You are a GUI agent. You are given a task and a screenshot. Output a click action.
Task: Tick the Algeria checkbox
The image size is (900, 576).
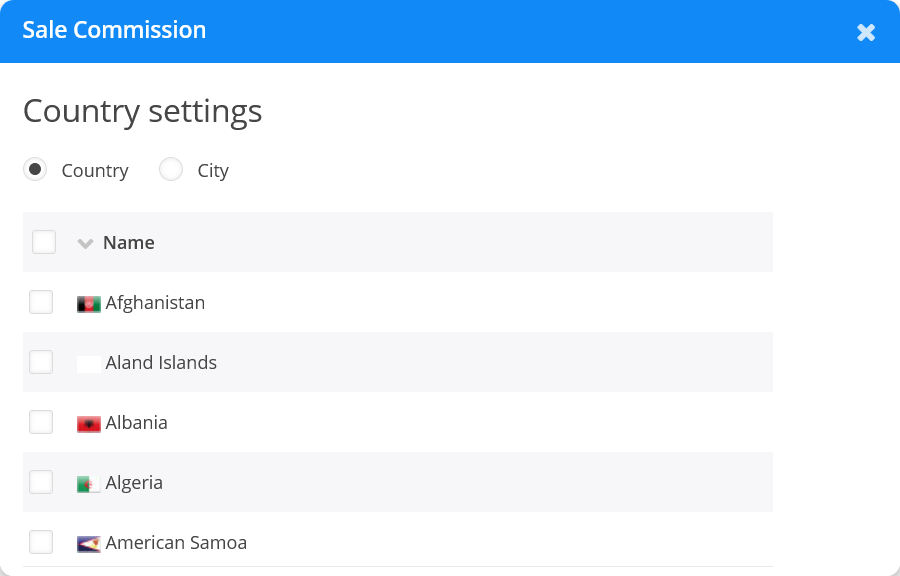[41, 482]
